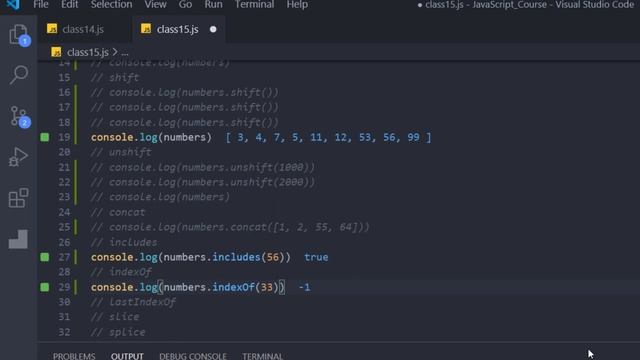Click the '// unshift' comment on line 20
640x360 pixels.
tap(121, 152)
